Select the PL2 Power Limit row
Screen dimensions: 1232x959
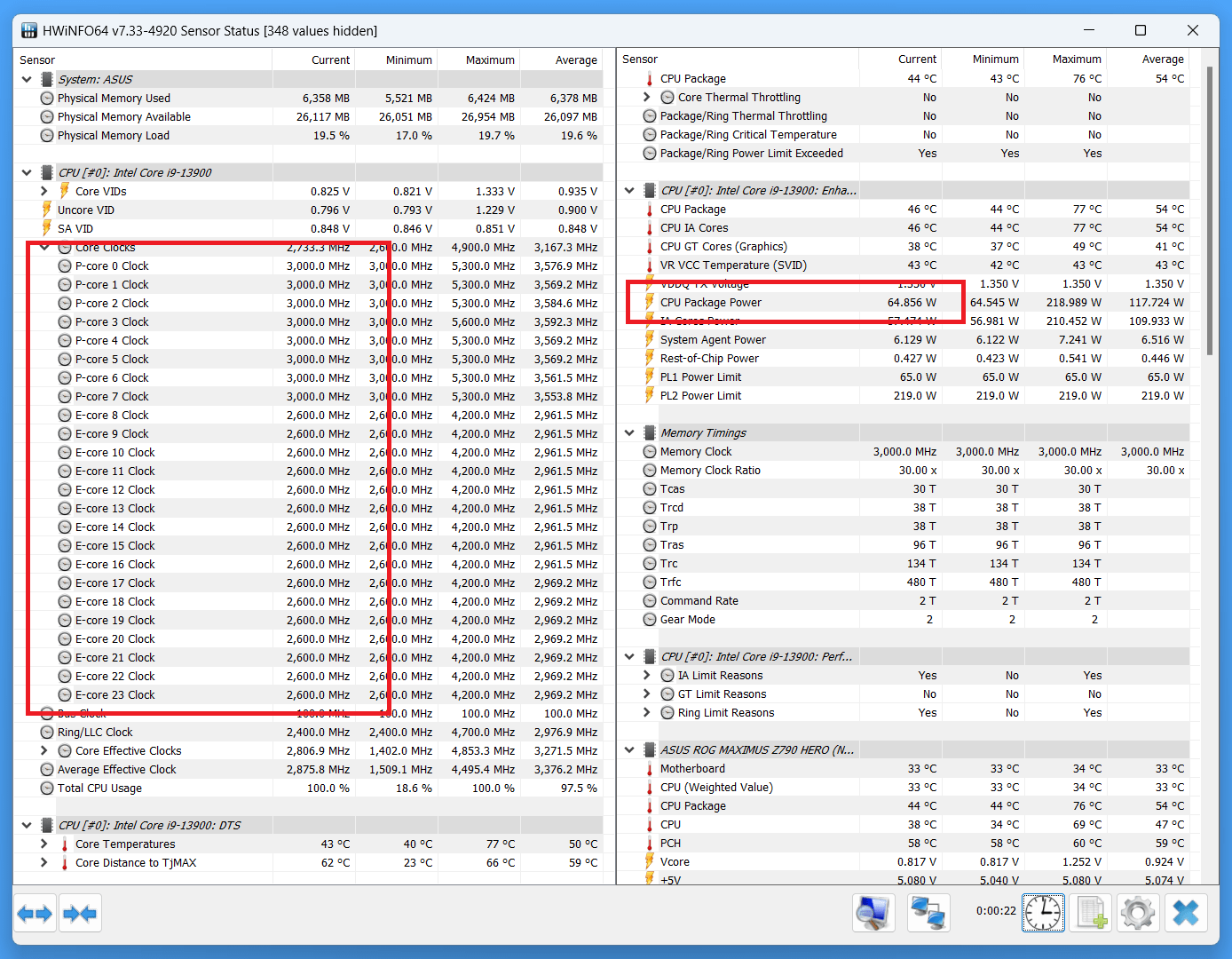pos(904,396)
